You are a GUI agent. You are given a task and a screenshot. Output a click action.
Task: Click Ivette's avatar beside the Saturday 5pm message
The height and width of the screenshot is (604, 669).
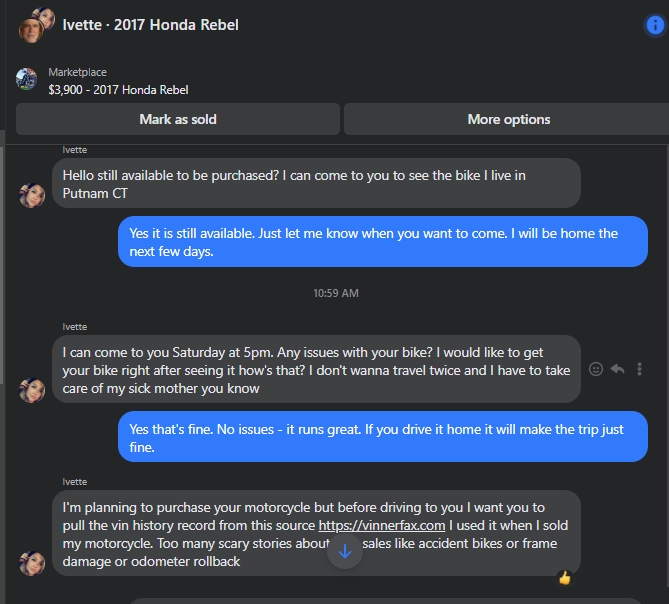32,390
